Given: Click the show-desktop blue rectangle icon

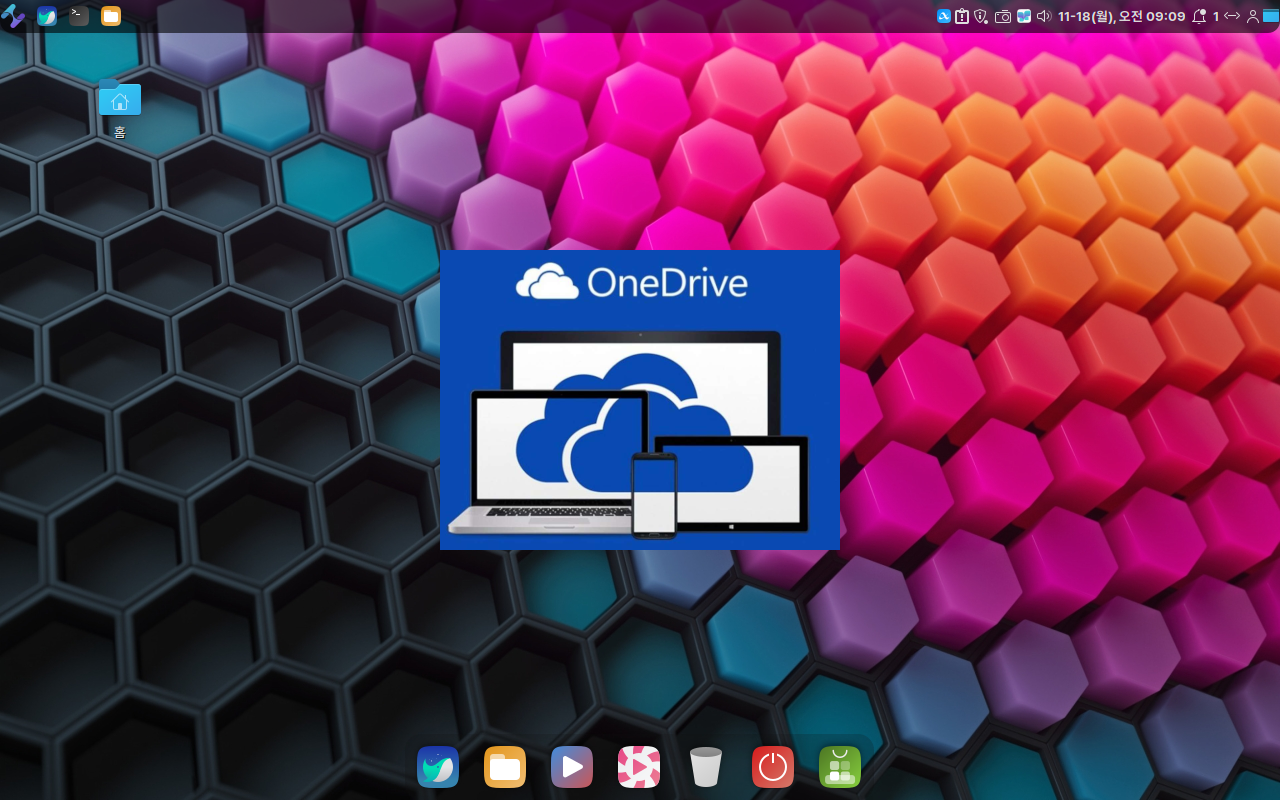Looking at the screenshot, I should 1270,16.
